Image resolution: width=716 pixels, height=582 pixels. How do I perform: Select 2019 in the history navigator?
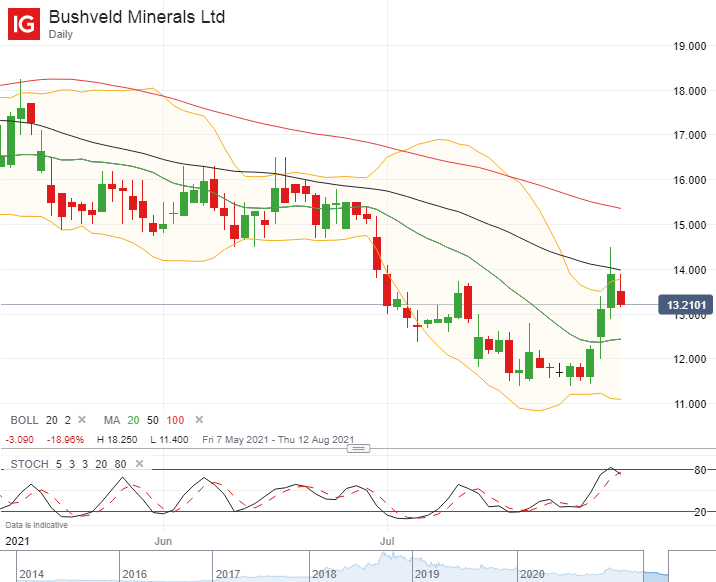click(427, 574)
